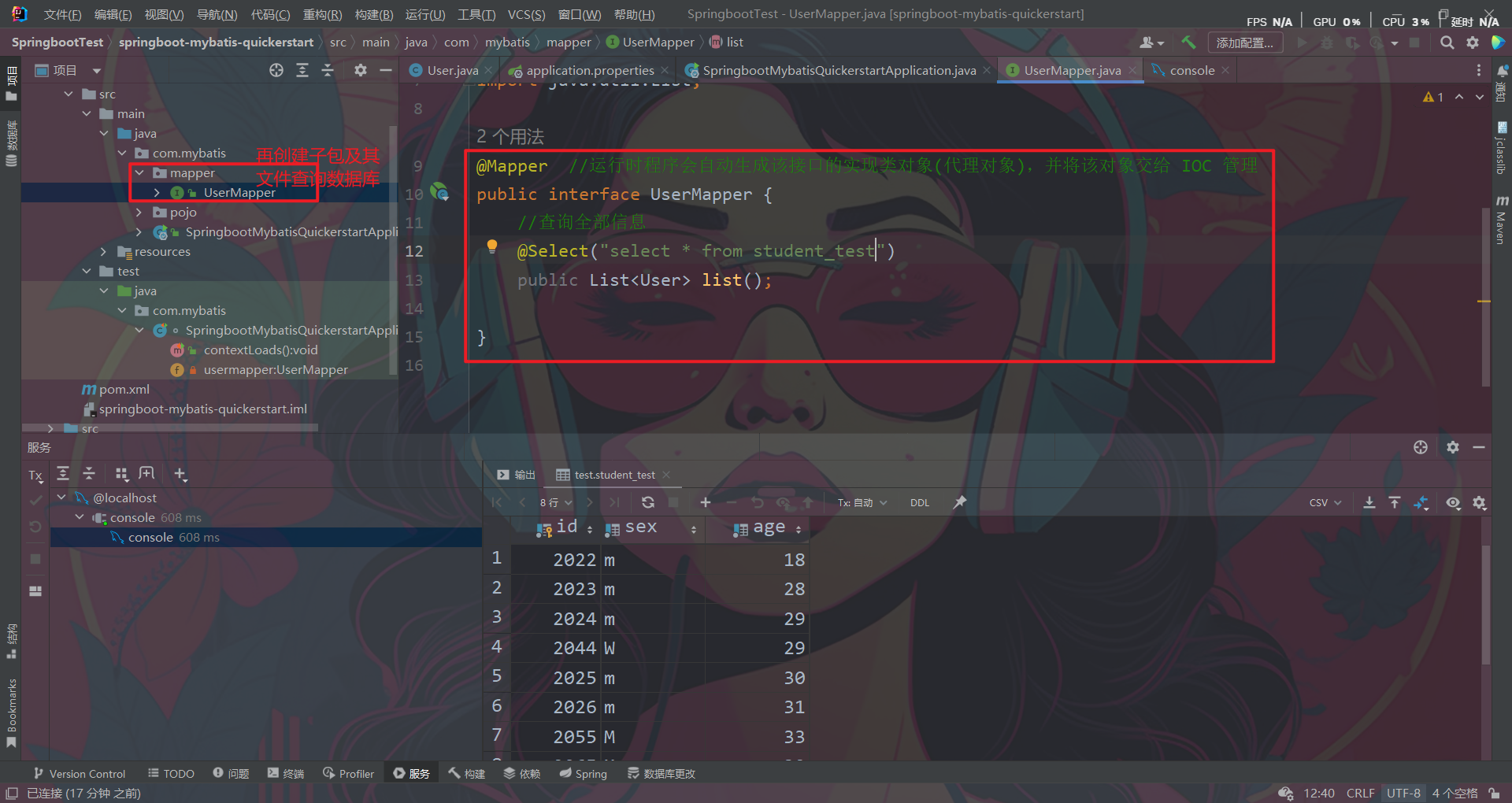Add a new row with plus icon
This screenshot has height=803, width=1512.
(x=706, y=502)
